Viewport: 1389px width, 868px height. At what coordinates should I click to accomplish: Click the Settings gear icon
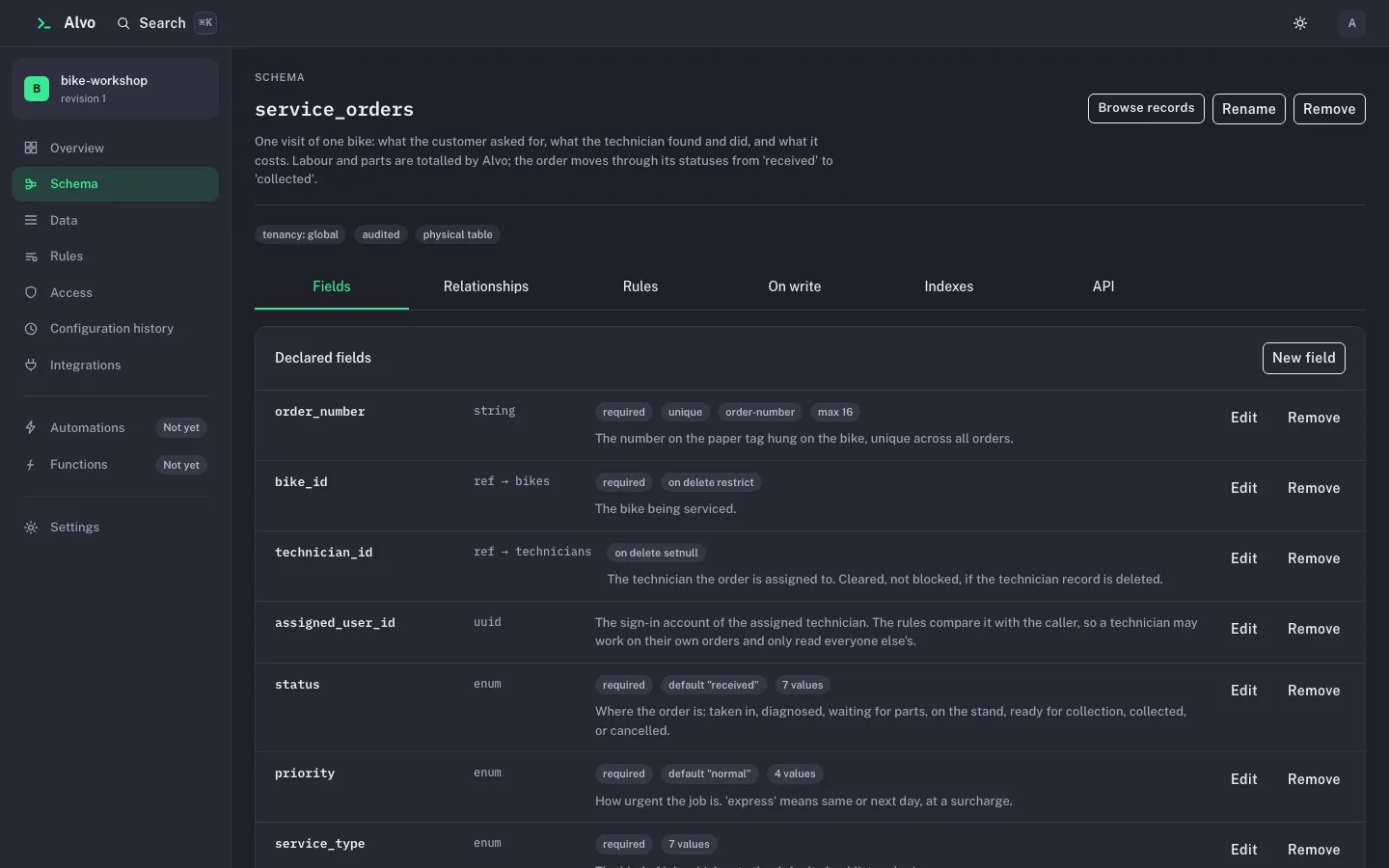click(x=31, y=528)
